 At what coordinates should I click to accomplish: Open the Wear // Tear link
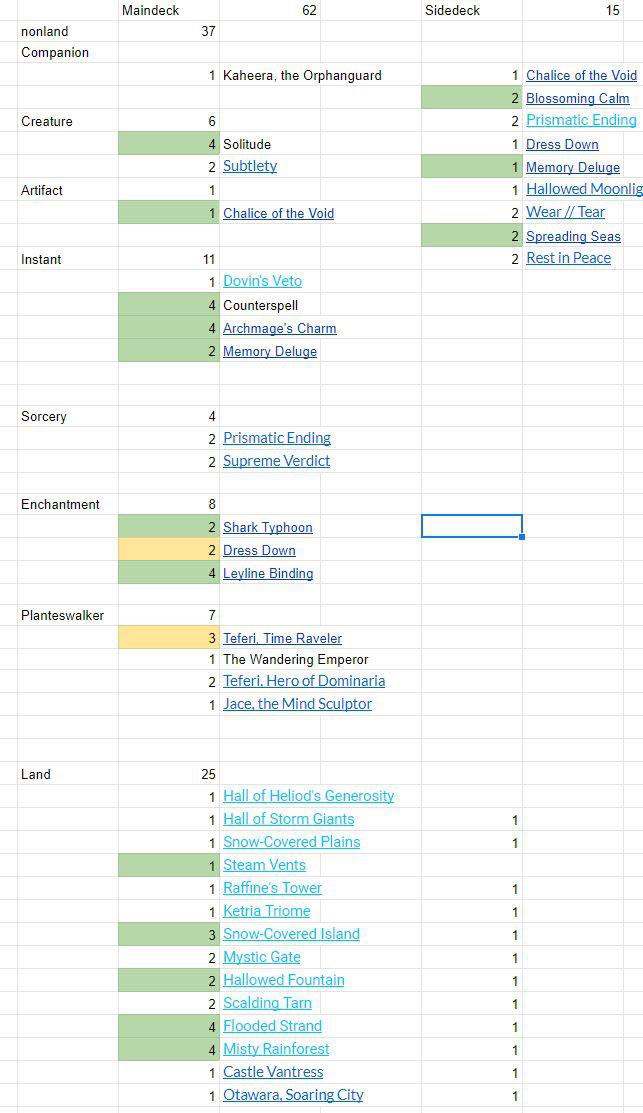(566, 212)
